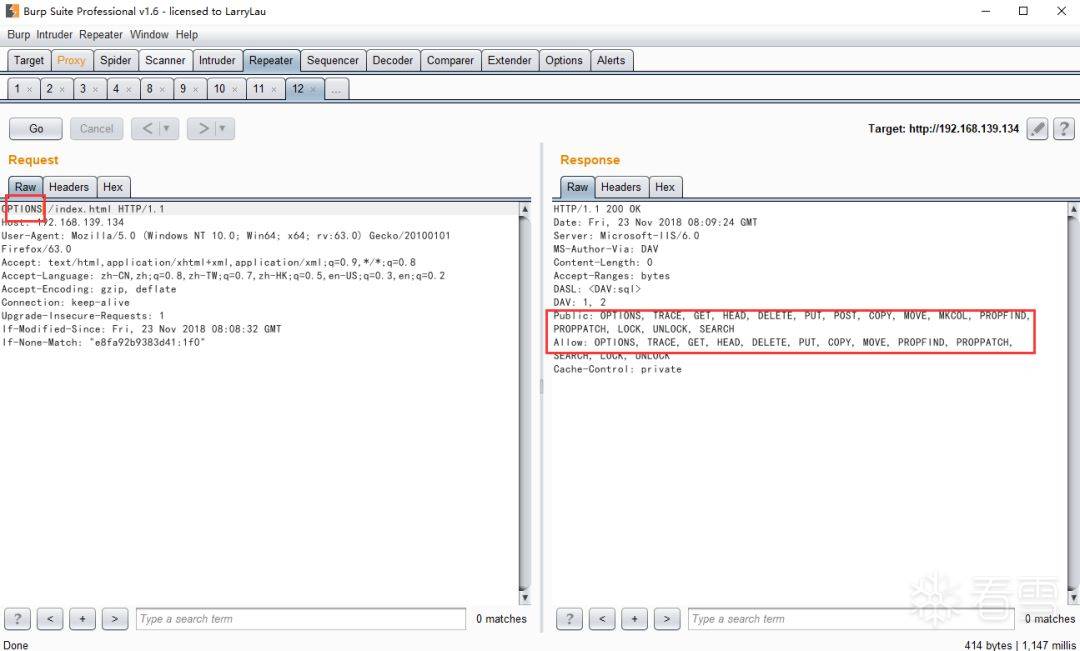Click the Burp Suite application icon in title bar

point(12,11)
